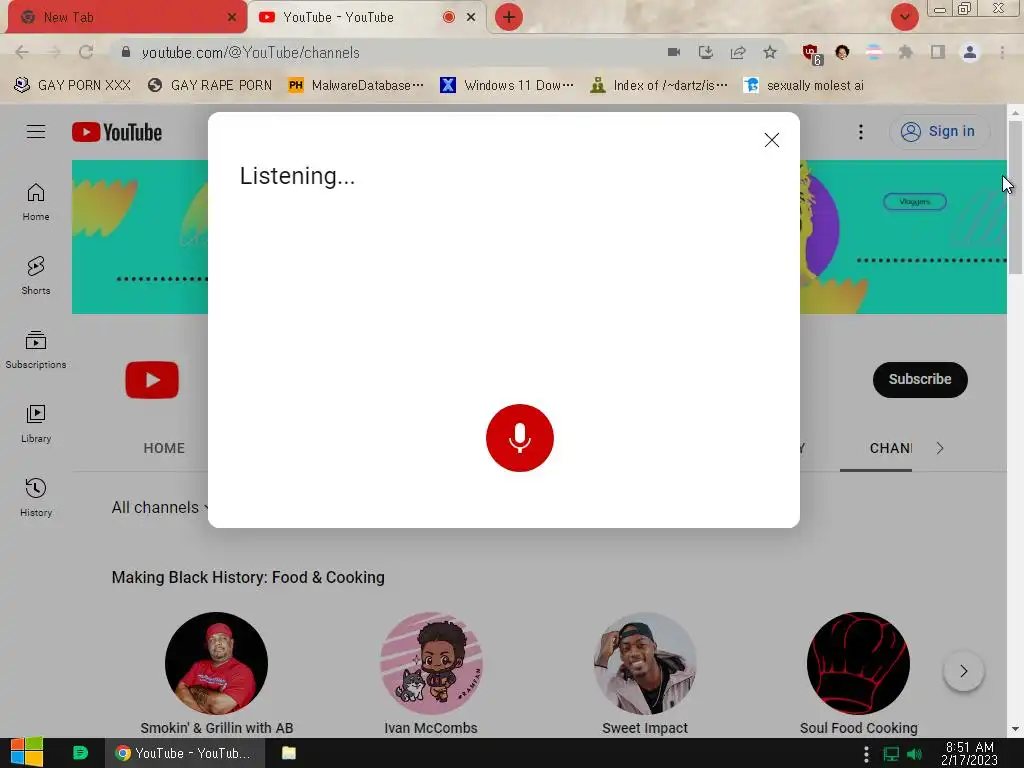
Task: Click the YouTube channel avatar logo
Action: (152, 379)
